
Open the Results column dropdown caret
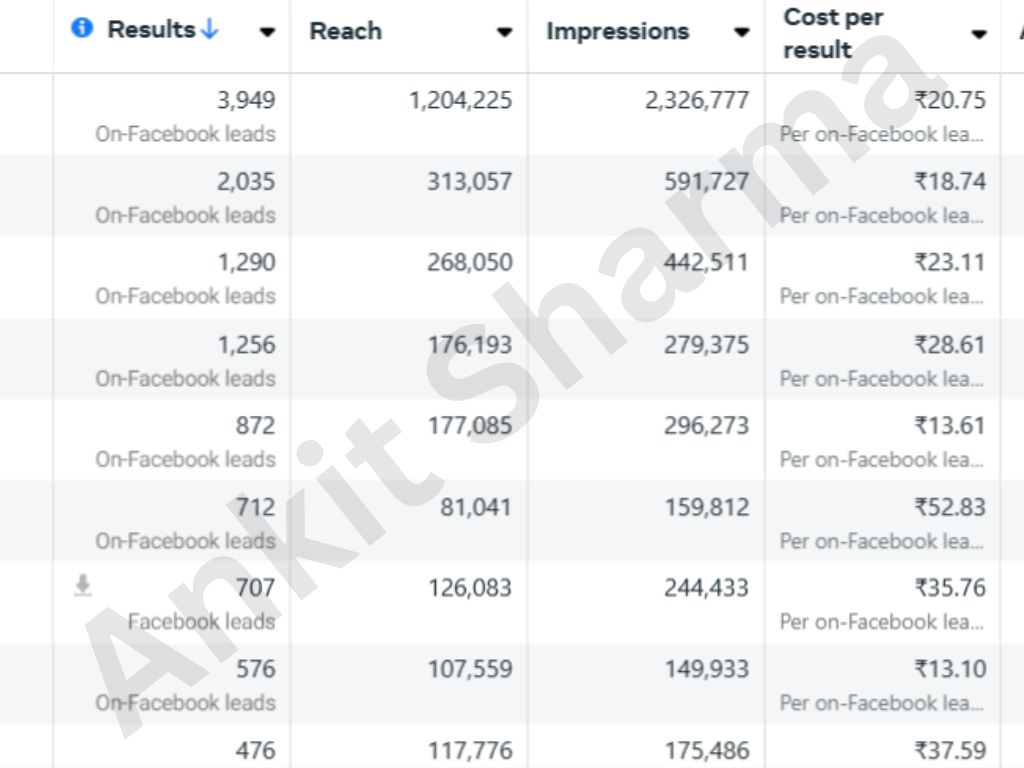(x=267, y=32)
